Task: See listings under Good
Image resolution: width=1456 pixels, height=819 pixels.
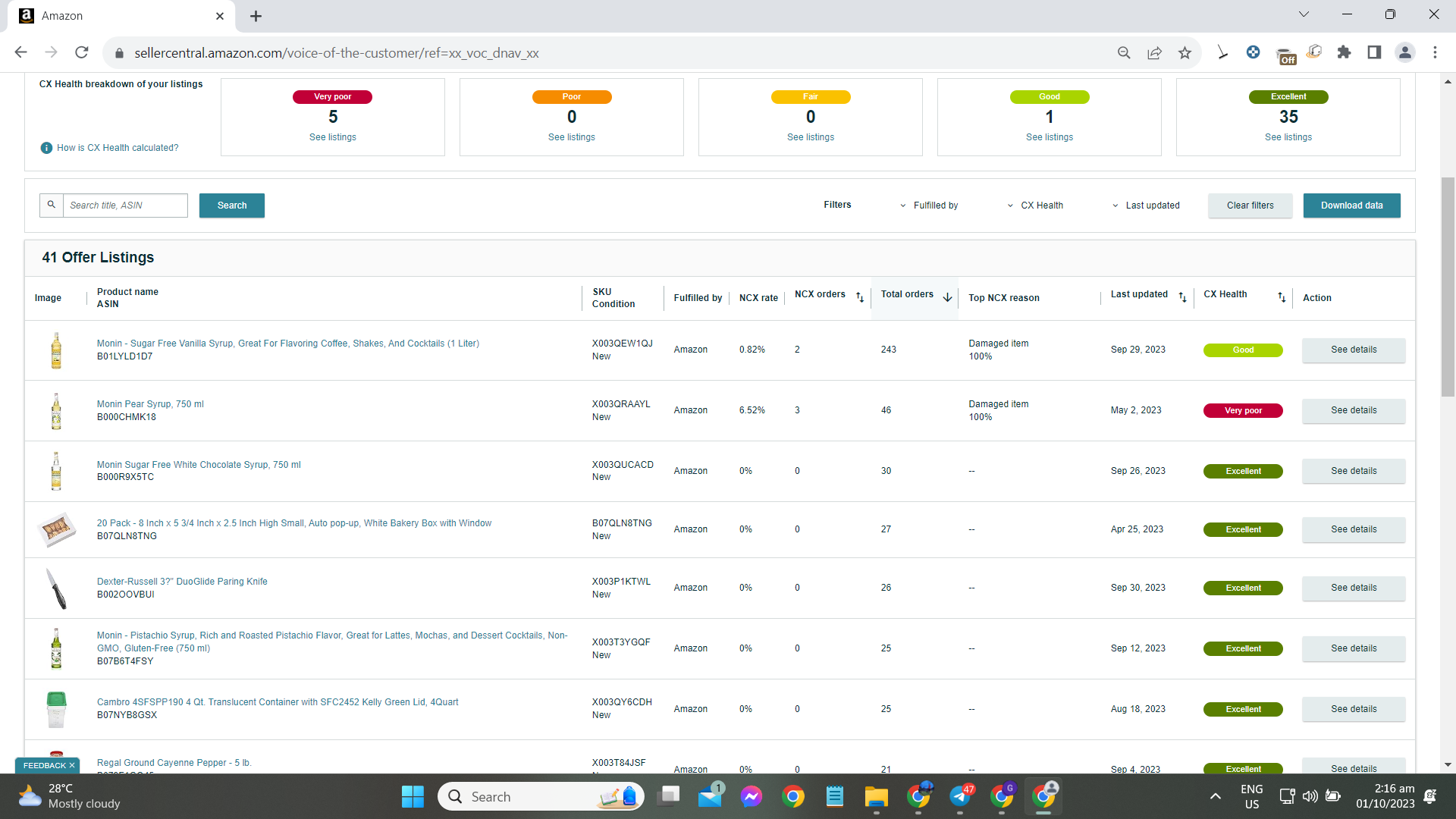Action: [x=1050, y=137]
